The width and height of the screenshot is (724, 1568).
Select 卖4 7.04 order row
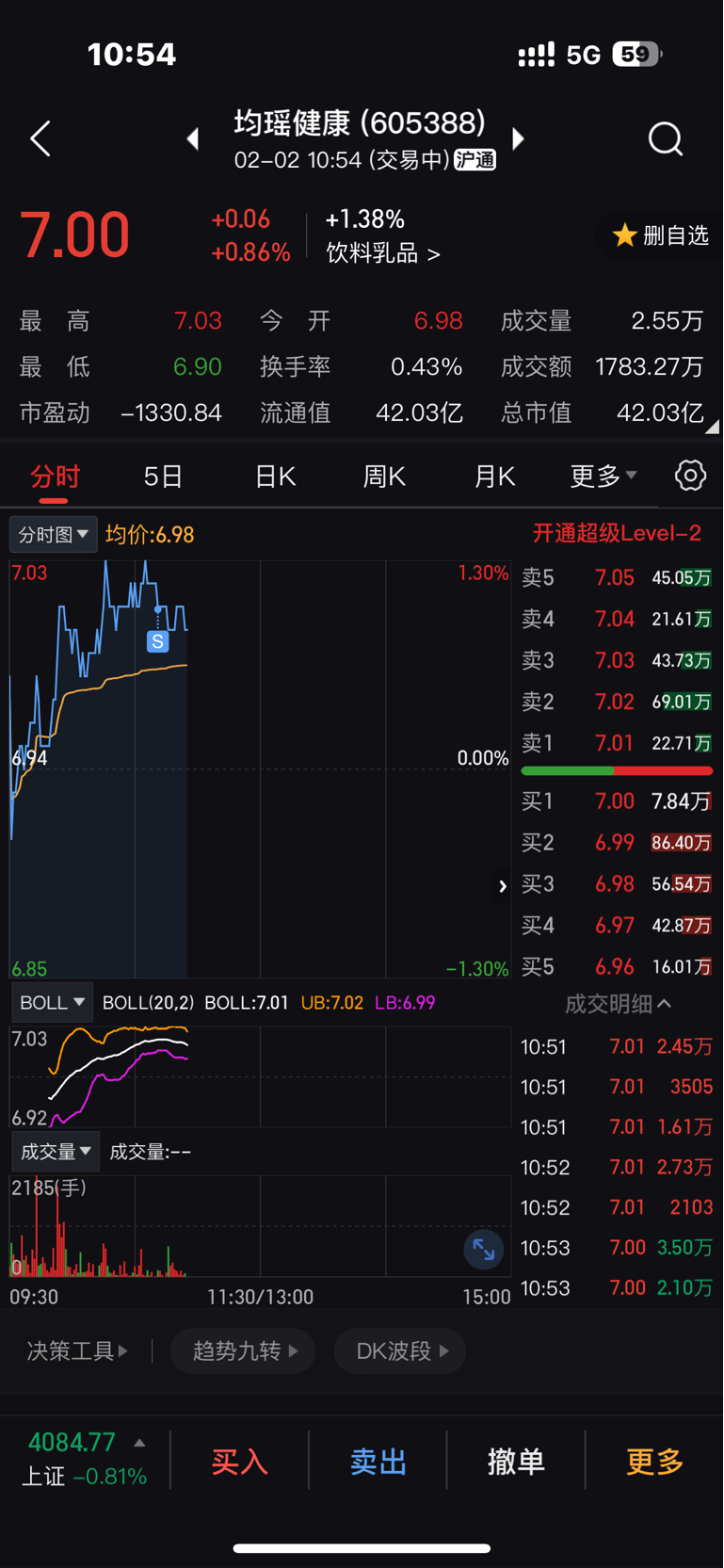coord(618,619)
